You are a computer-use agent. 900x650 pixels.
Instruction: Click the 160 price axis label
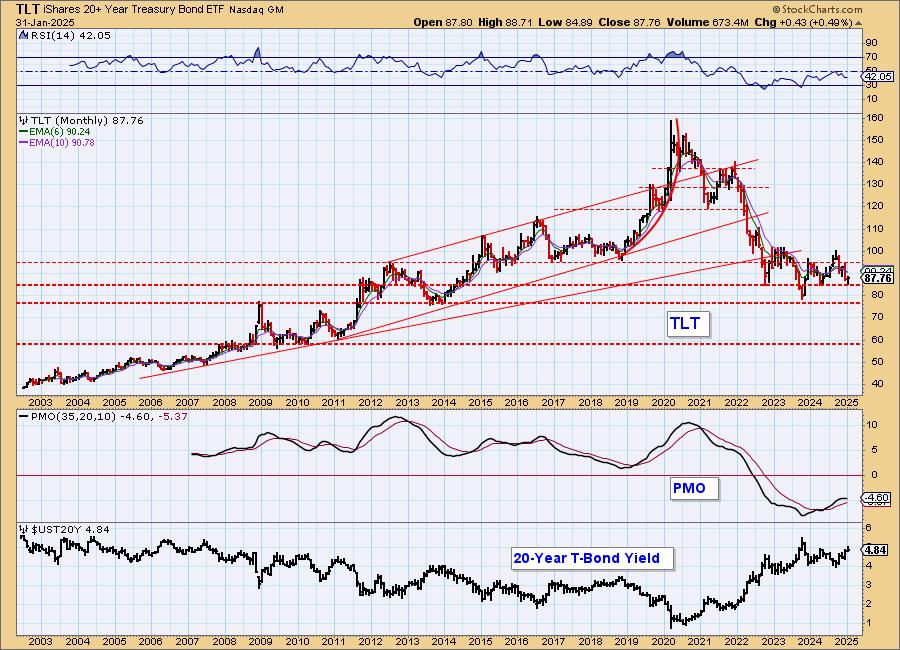click(874, 118)
